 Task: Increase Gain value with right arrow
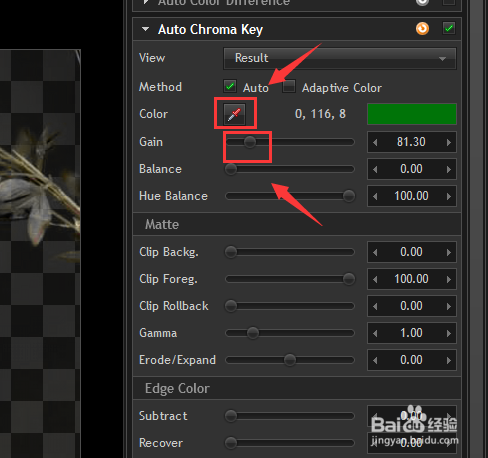tap(449, 142)
